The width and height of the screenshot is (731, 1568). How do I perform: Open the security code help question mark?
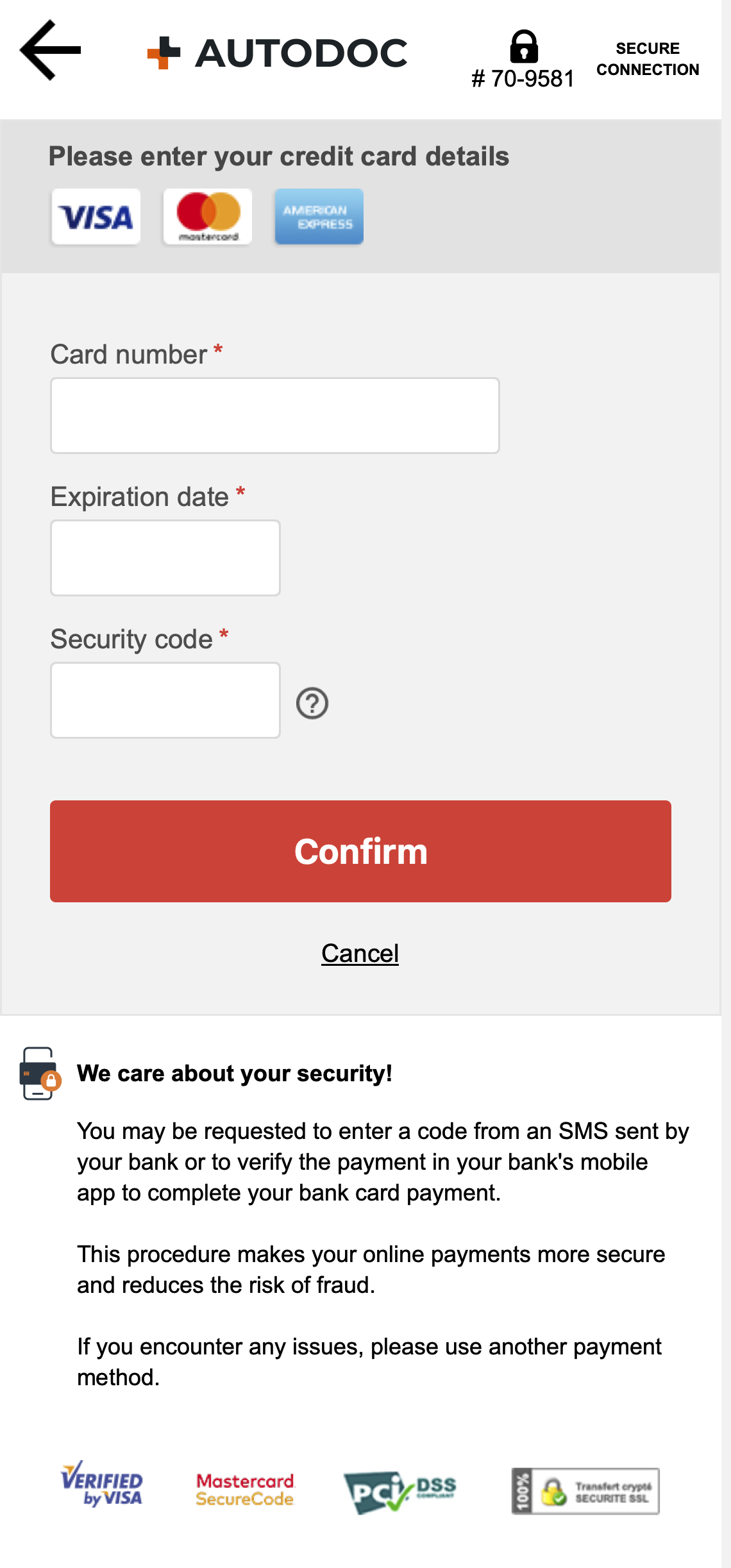(312, 703)
